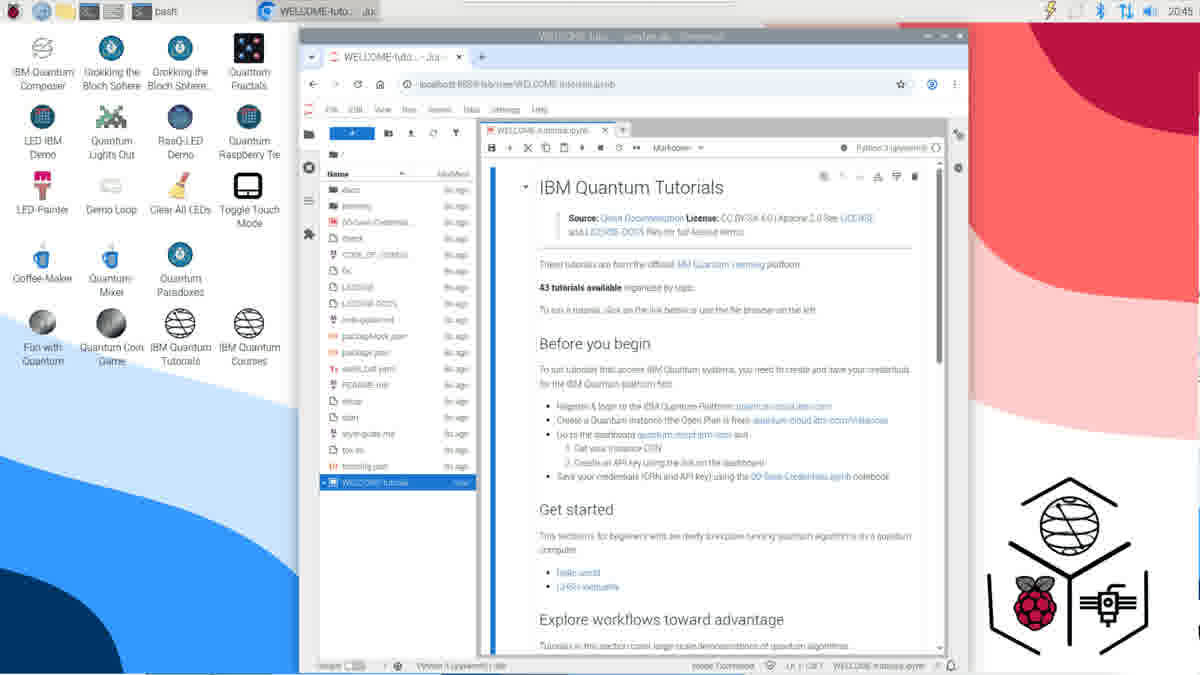Open the Markdown cell type dropdown

(678, 148)
